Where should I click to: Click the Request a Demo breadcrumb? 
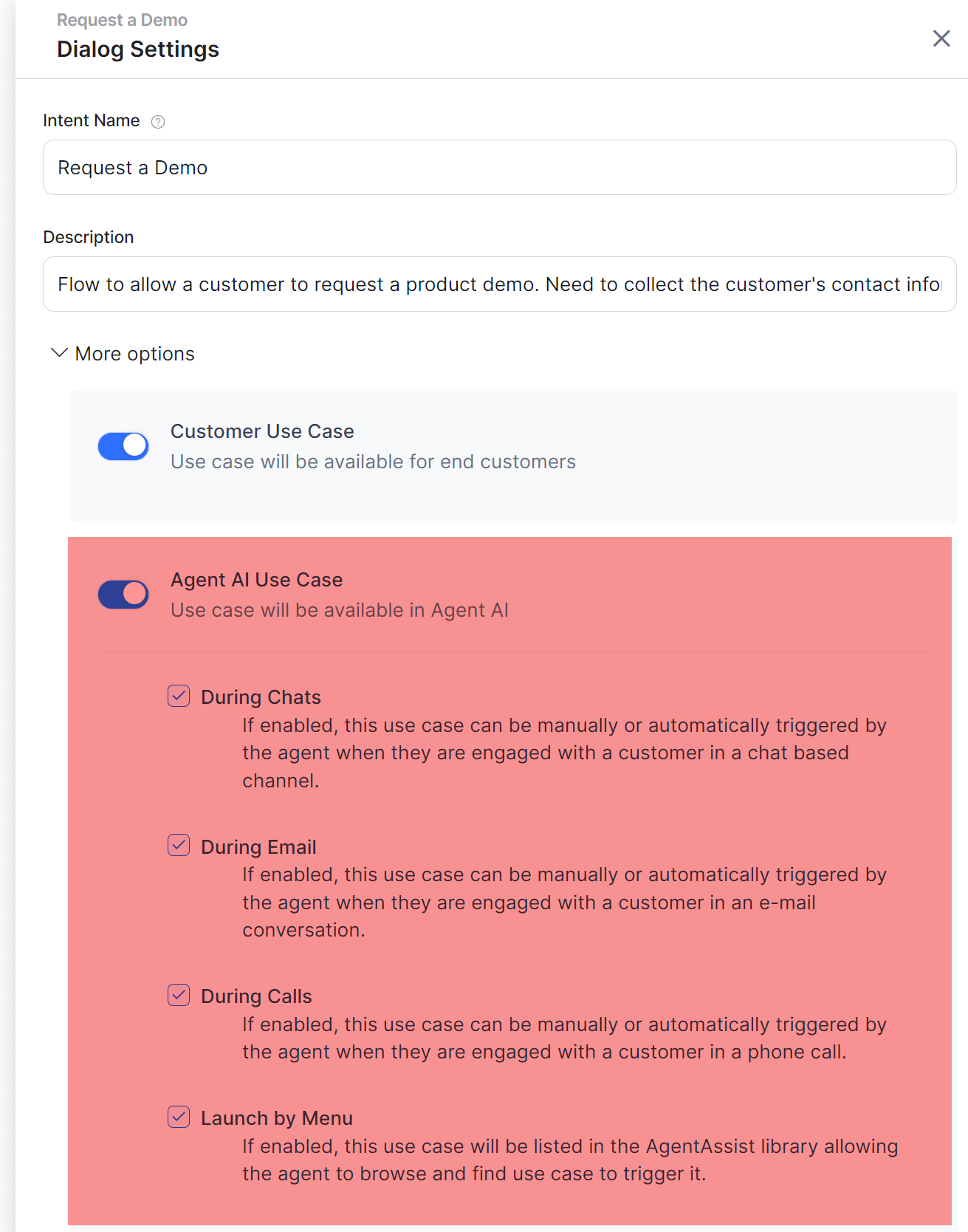(122, 20)
